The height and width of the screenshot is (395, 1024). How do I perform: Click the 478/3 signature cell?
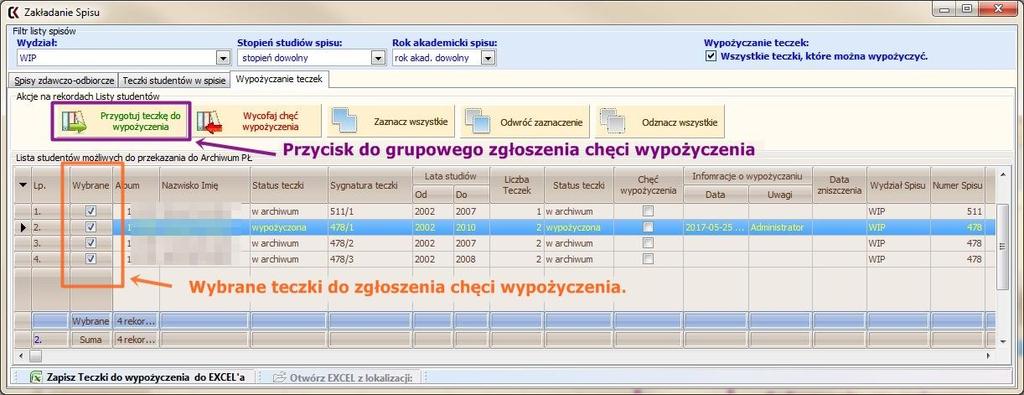point(369,259)
